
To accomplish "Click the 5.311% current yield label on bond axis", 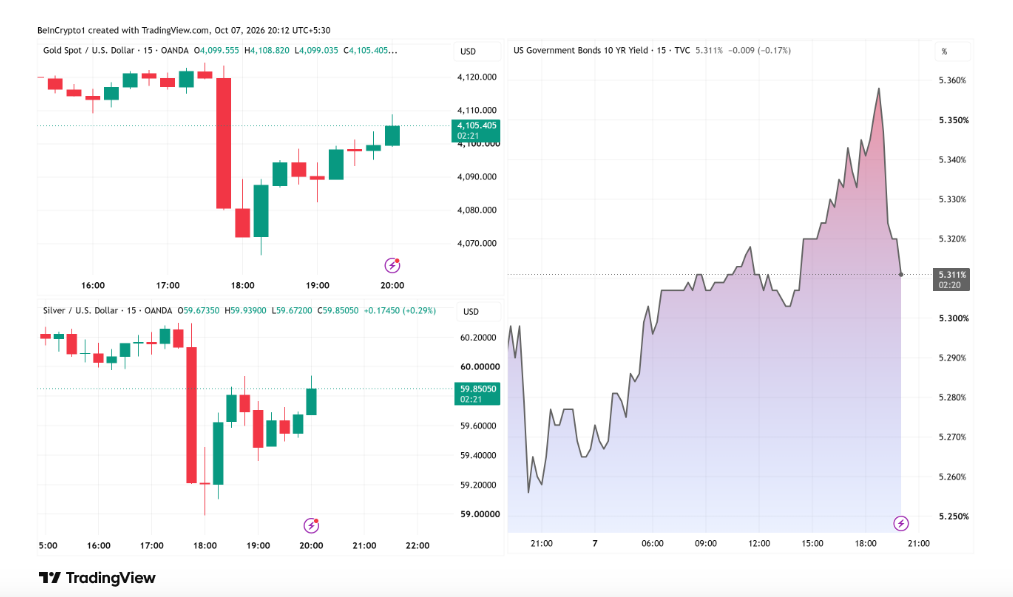I will pos(951,279).
